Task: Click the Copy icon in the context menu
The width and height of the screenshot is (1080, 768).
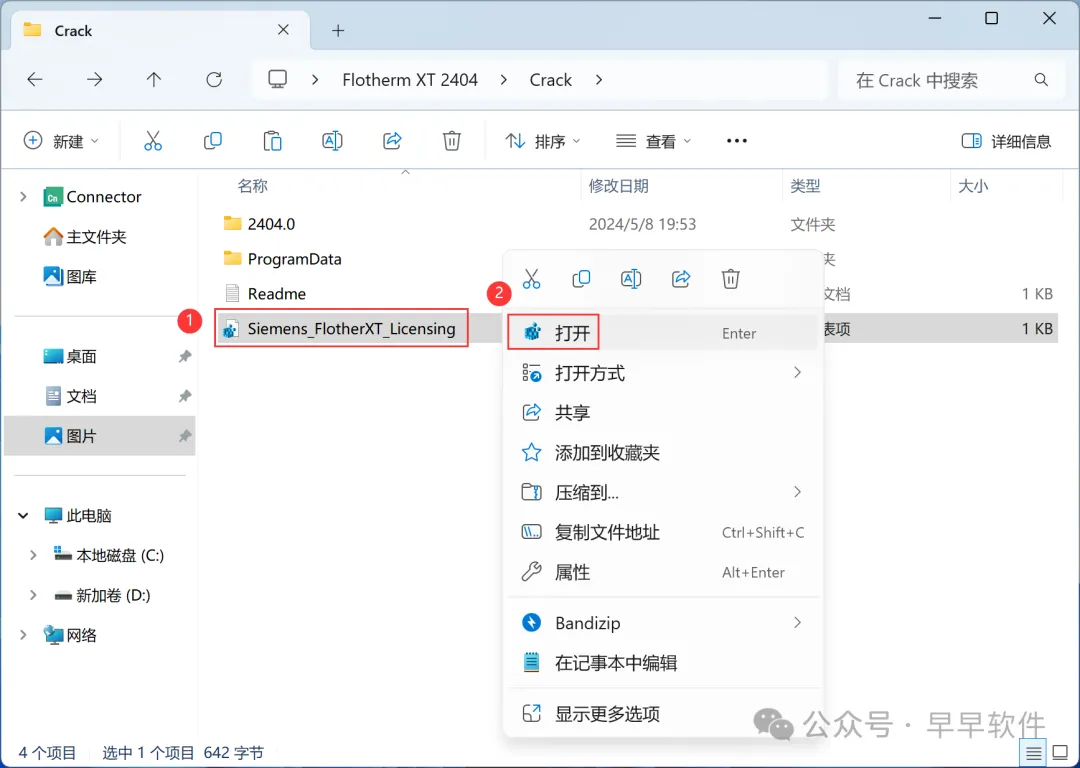Action: (x=581, y=279)
